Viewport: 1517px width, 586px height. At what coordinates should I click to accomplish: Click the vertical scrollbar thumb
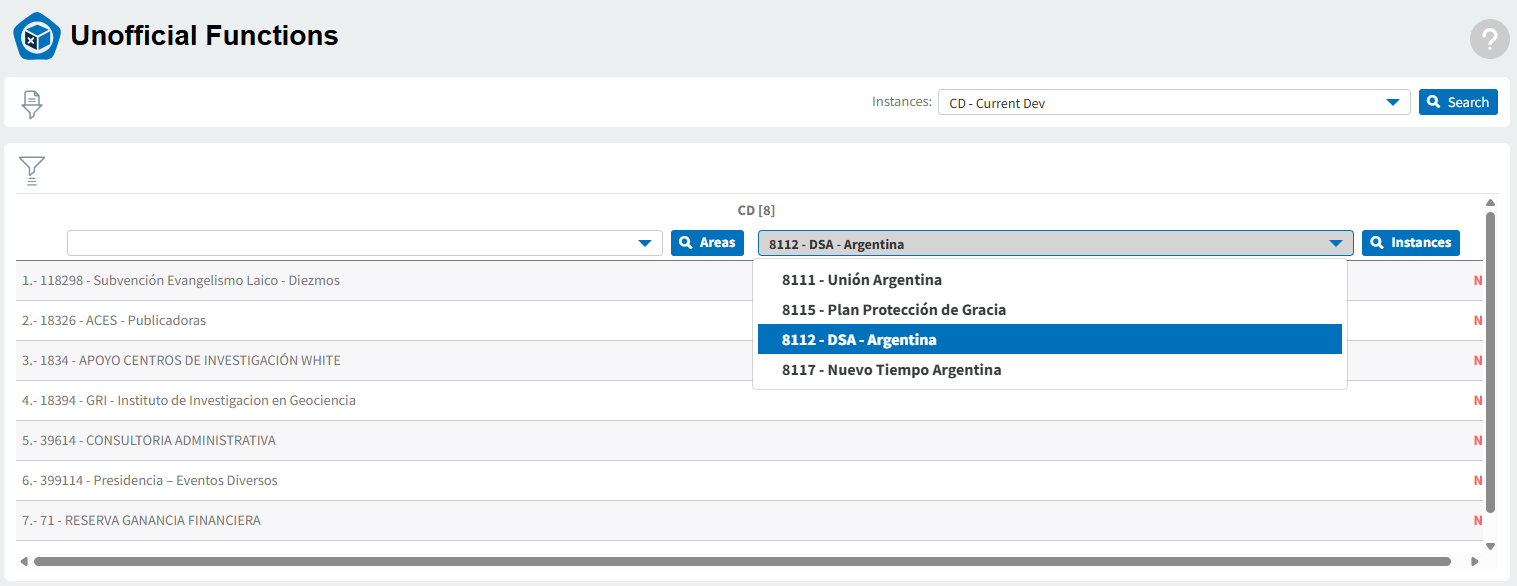click(1490, 362)
